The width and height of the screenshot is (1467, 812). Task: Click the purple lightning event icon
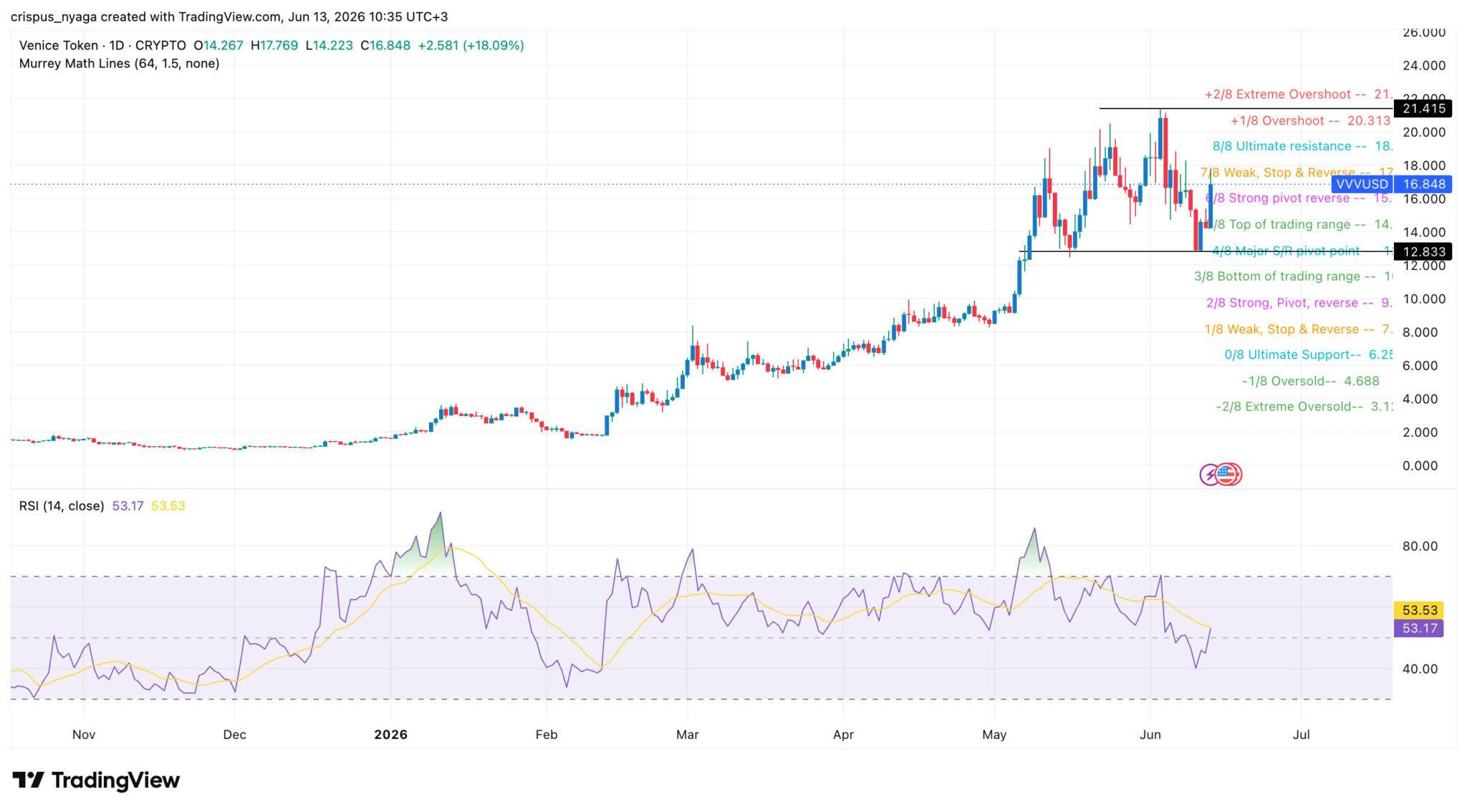point(1210,474)
